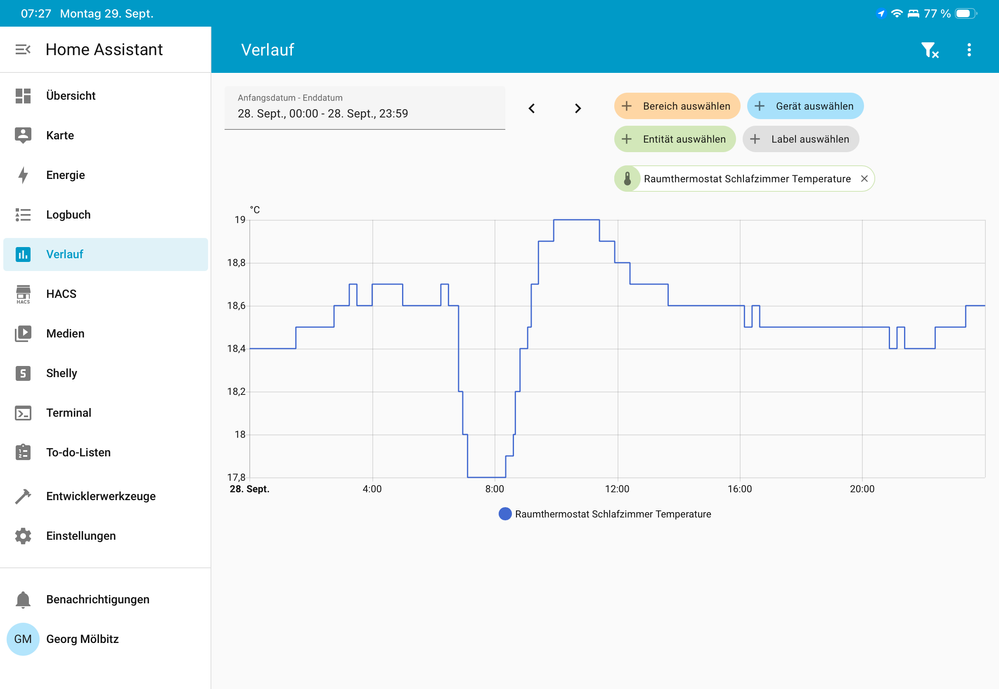Open Einstellungen gear in sidebar

23,536
